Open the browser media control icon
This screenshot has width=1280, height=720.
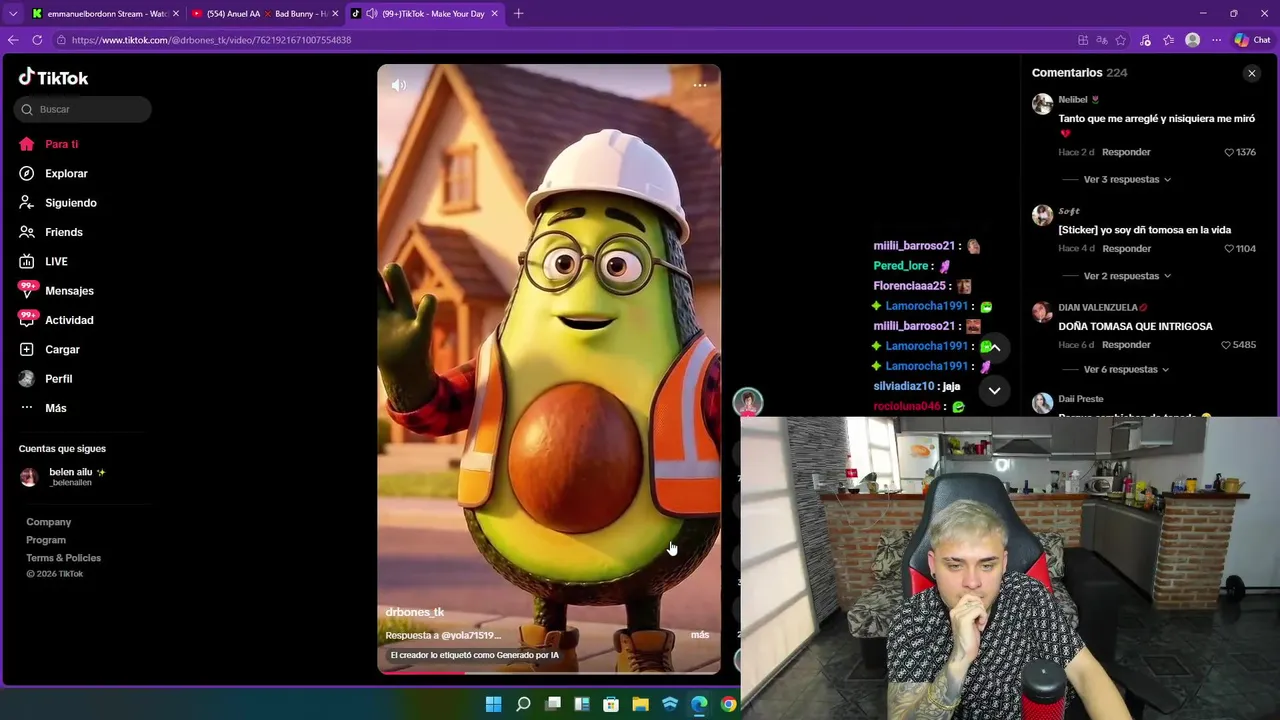point(1145,40)
